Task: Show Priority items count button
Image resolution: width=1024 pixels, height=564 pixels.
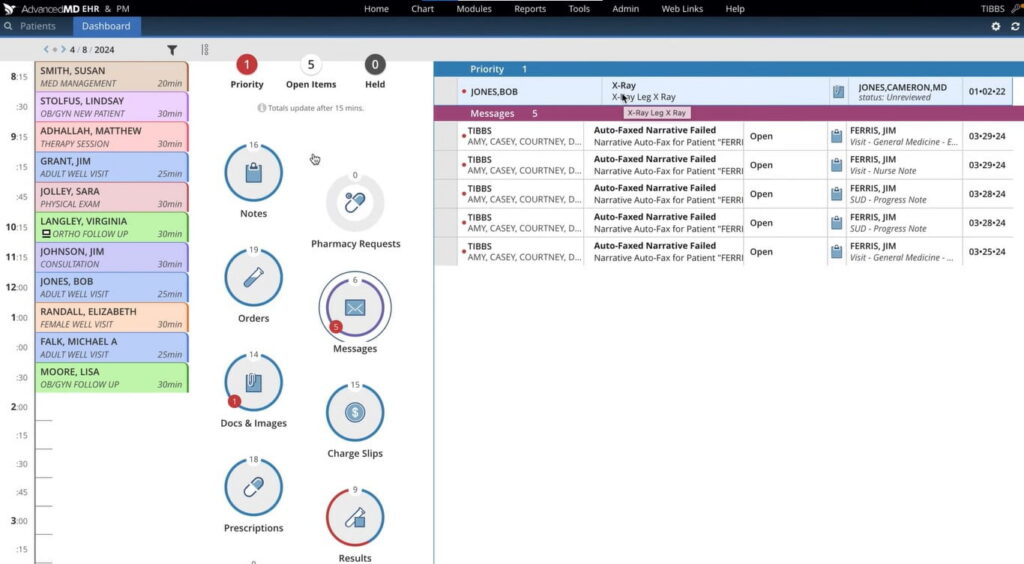Action: (247, 65)
